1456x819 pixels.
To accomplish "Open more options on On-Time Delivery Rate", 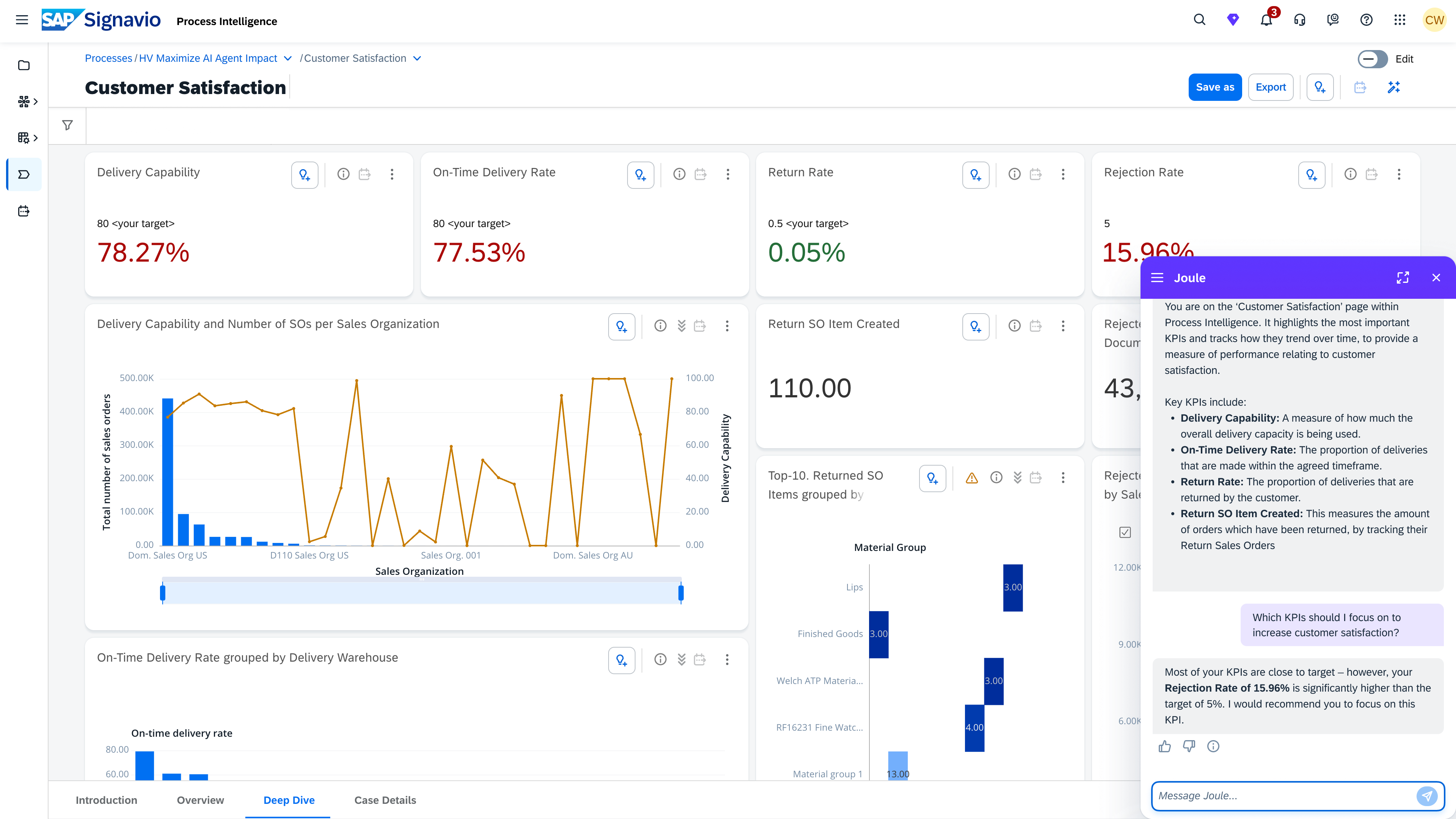I will [x=728, y=175].
